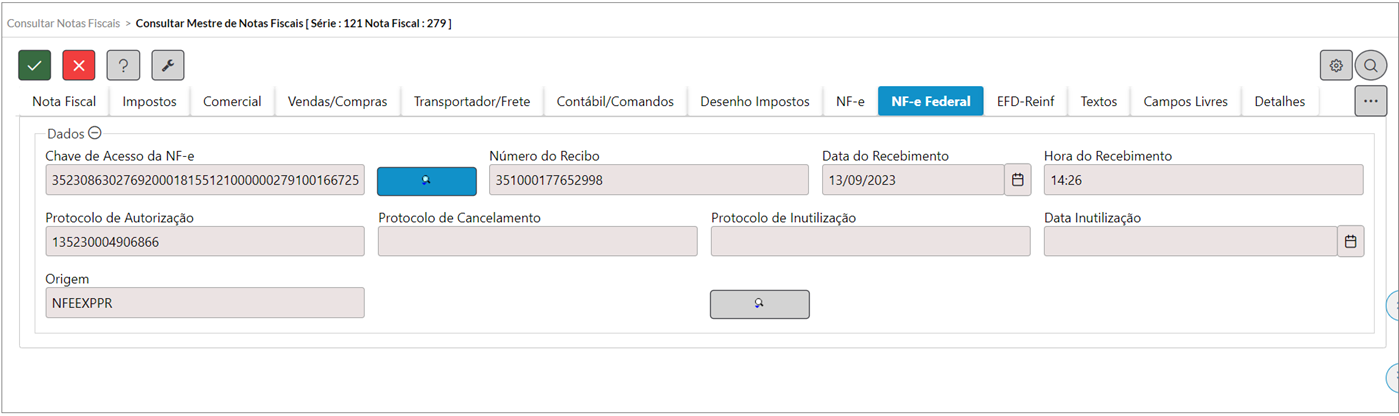This screenshot has height=416, width=1399.
Task: Click the gray button below Protocolo de Inutilização
Action: click(760, 304)
